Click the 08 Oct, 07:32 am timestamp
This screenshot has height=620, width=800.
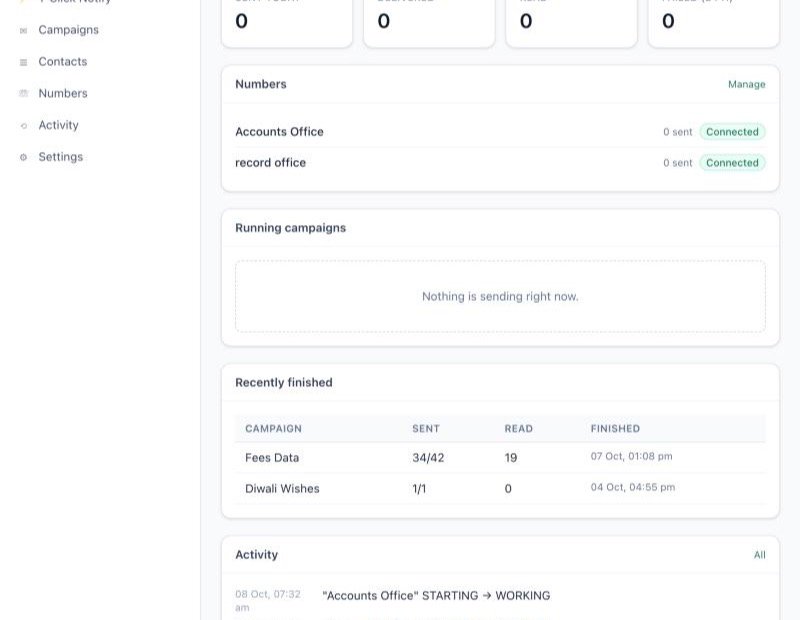point(268,601)
